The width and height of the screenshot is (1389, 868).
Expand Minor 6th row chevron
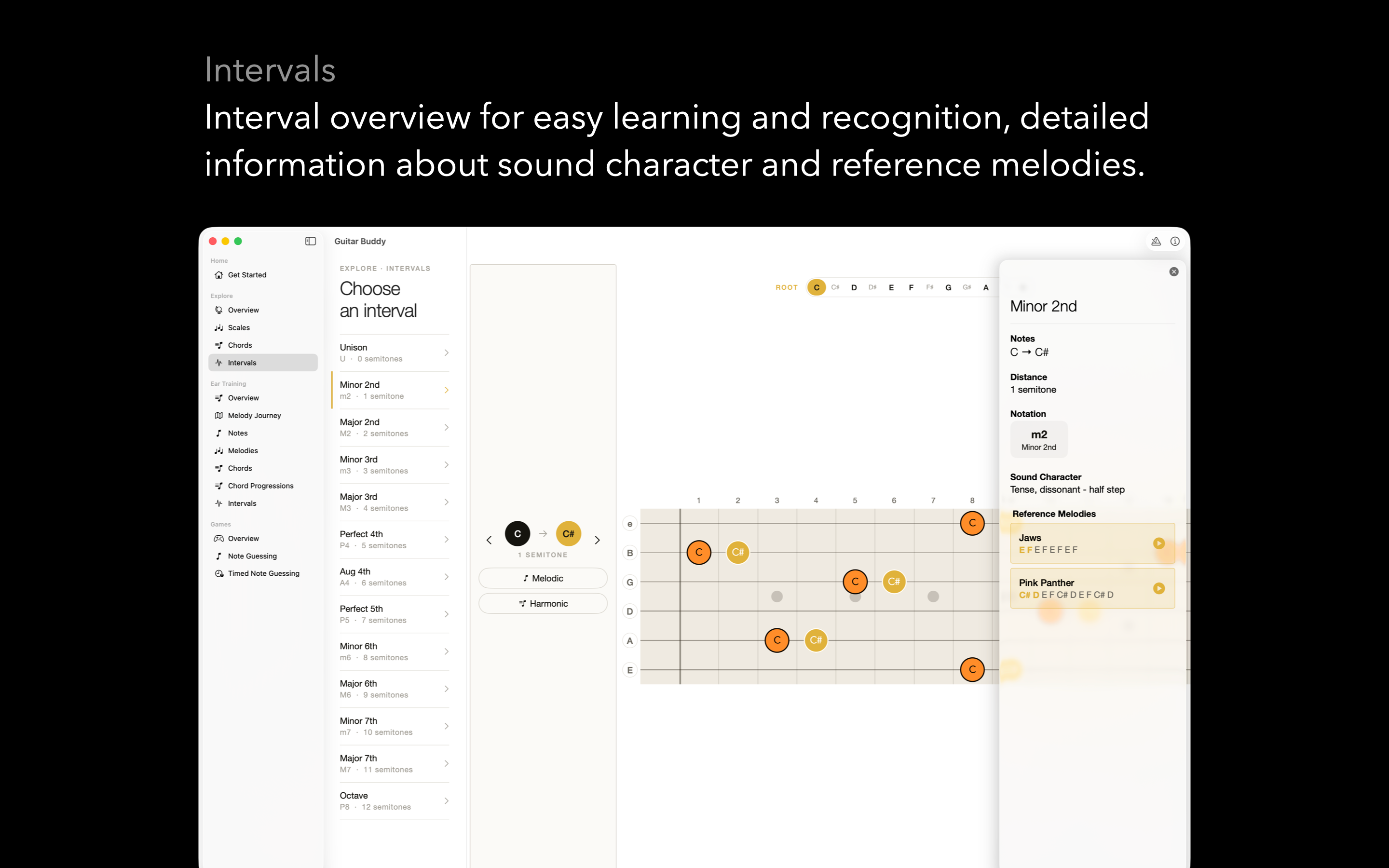pos(447,651)
